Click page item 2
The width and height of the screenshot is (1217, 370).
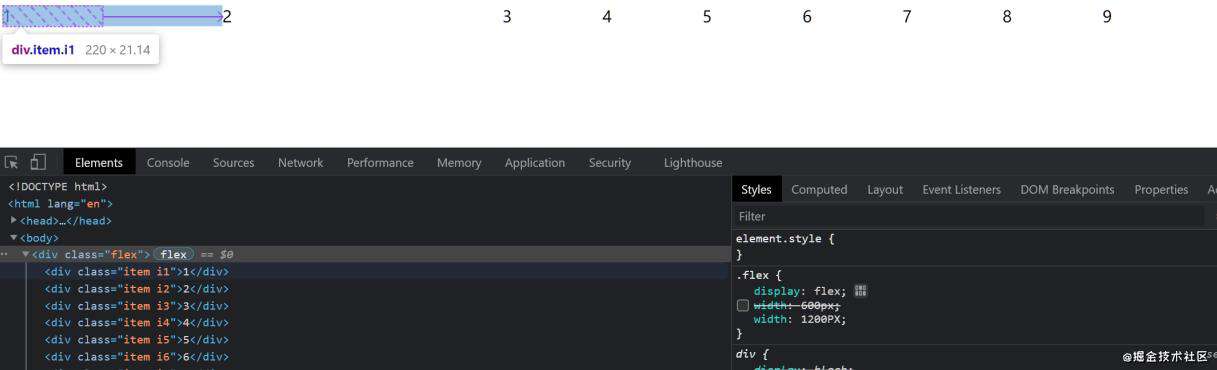[x=227, y=16]
